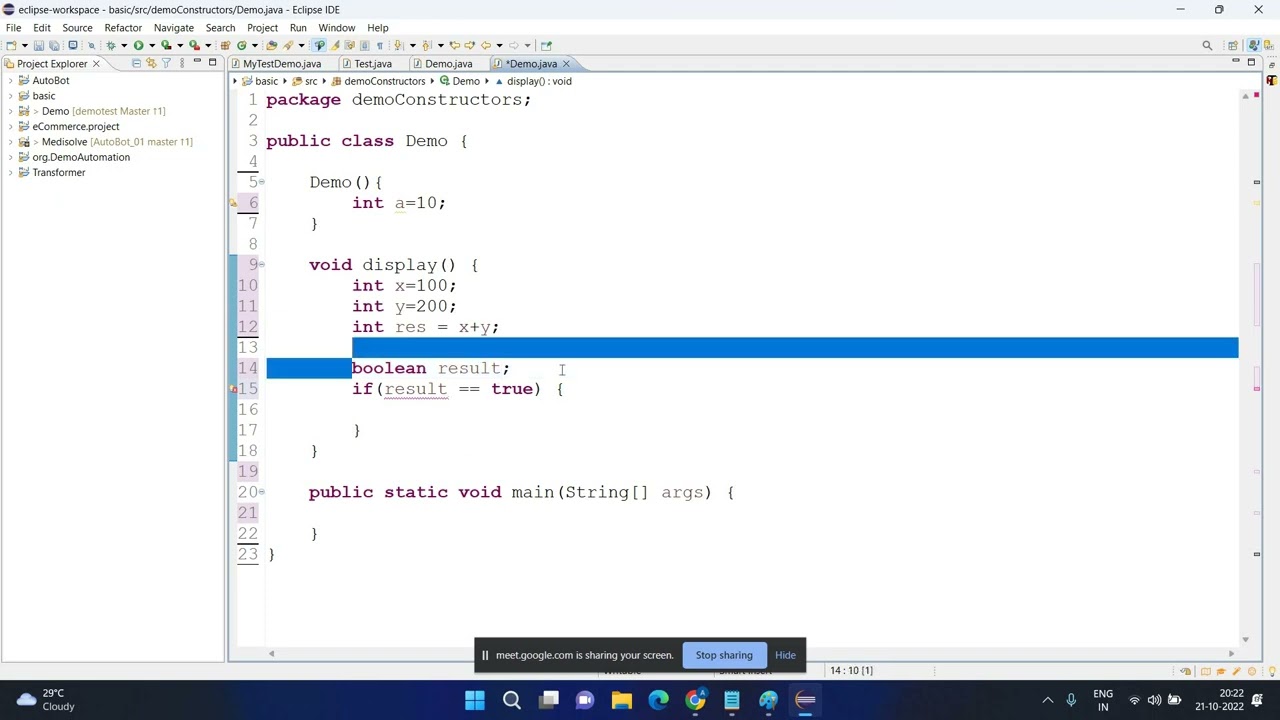1280x720 pixels.
Task: Expand the Demo demotest project
Action: click(10, 111)
